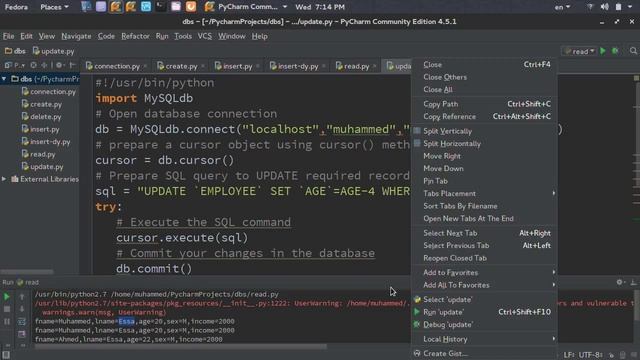Click the Run panel pause output icon
This screenshot has width=640, height=360.
coord(7,322)
